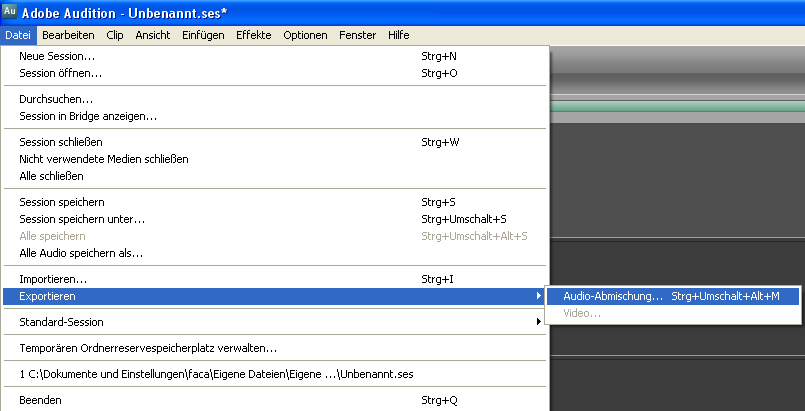Screen dimensions: 805x411
Task: Select Durchsuchen… menu entry
Action: pos(275,100)
